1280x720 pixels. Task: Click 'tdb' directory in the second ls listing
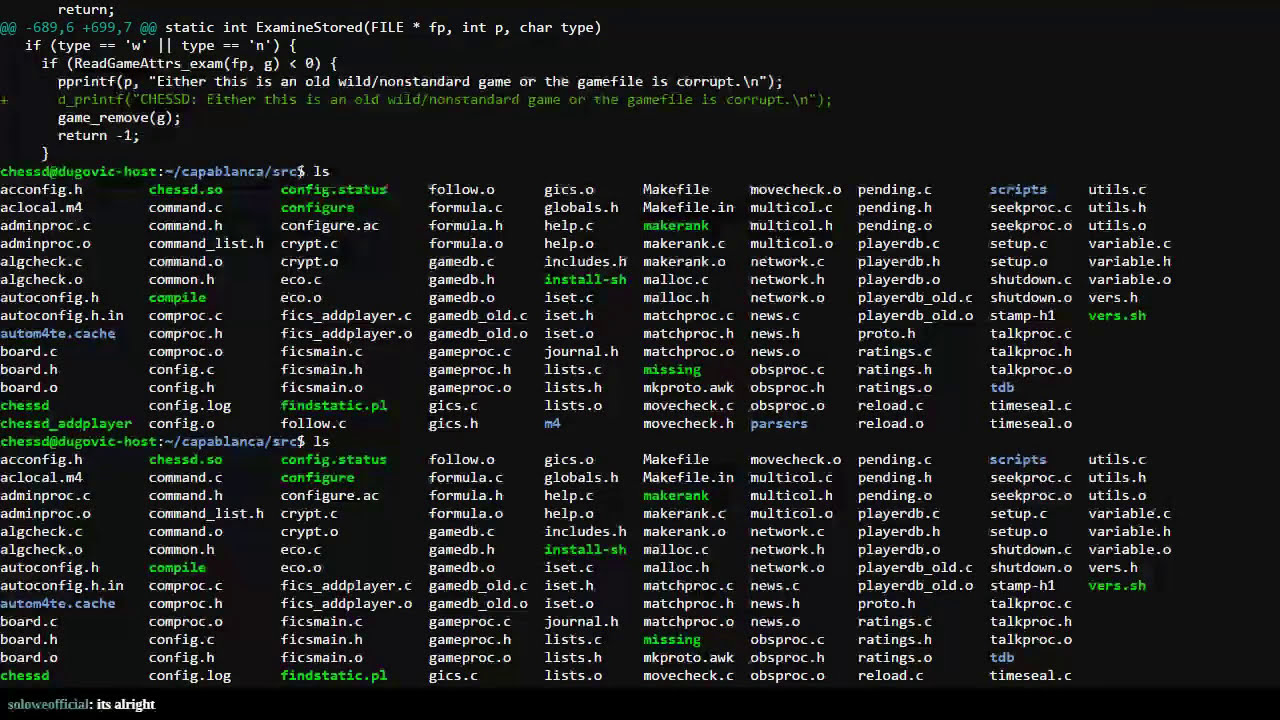click(x=1002, y=657)
